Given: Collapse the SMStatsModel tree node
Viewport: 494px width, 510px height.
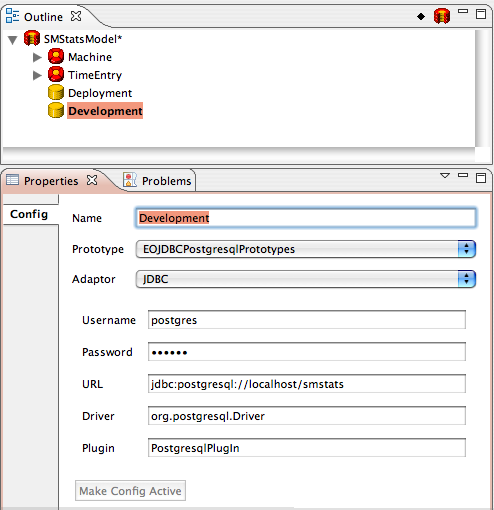Looking at the screenshot, I should (x=13, y=40).
